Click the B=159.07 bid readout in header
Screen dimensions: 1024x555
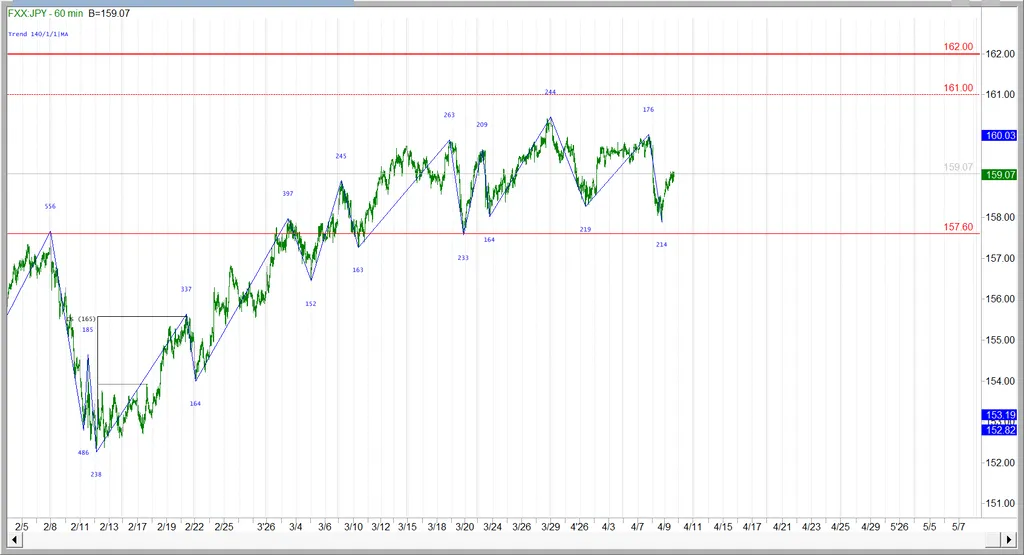pos(108,13)
